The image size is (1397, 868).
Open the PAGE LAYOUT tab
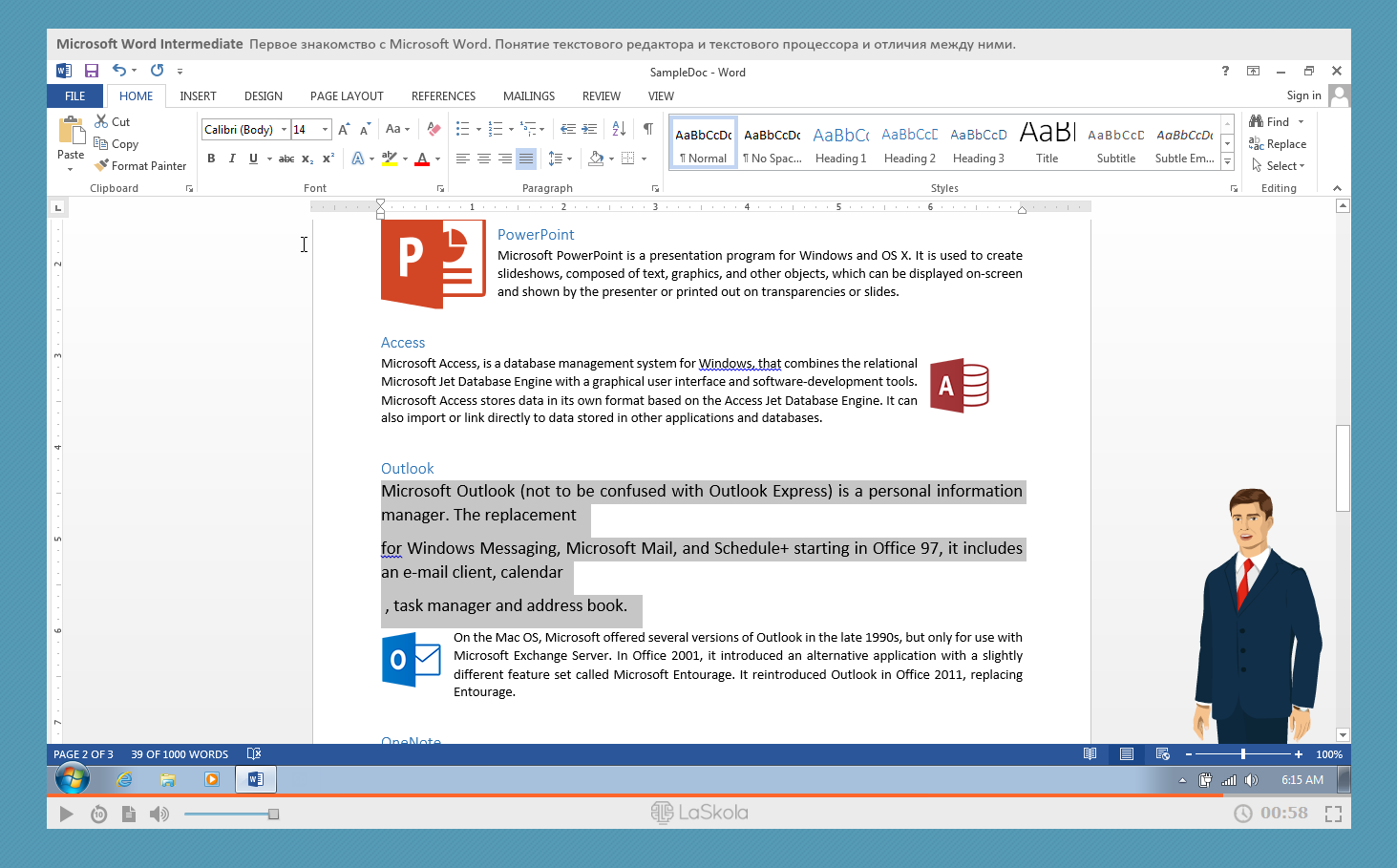pos(347,96)
